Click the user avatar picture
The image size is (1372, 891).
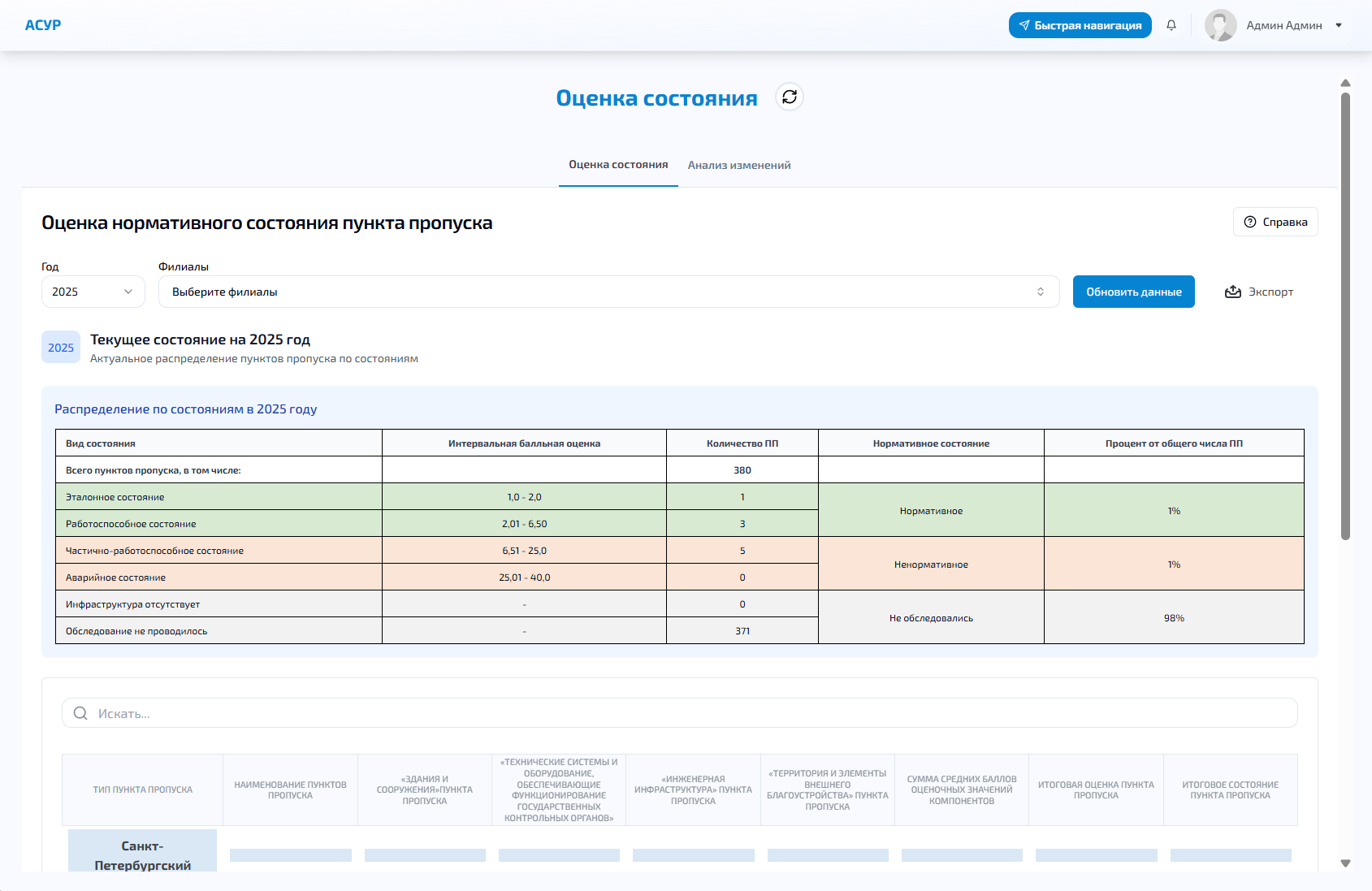(1219, 25)
